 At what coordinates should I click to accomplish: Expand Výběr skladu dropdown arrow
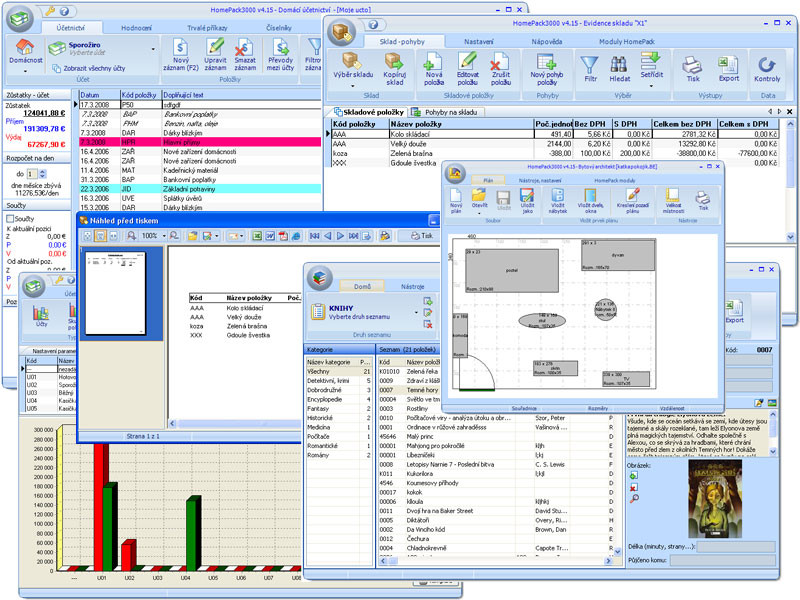point(353,86)
